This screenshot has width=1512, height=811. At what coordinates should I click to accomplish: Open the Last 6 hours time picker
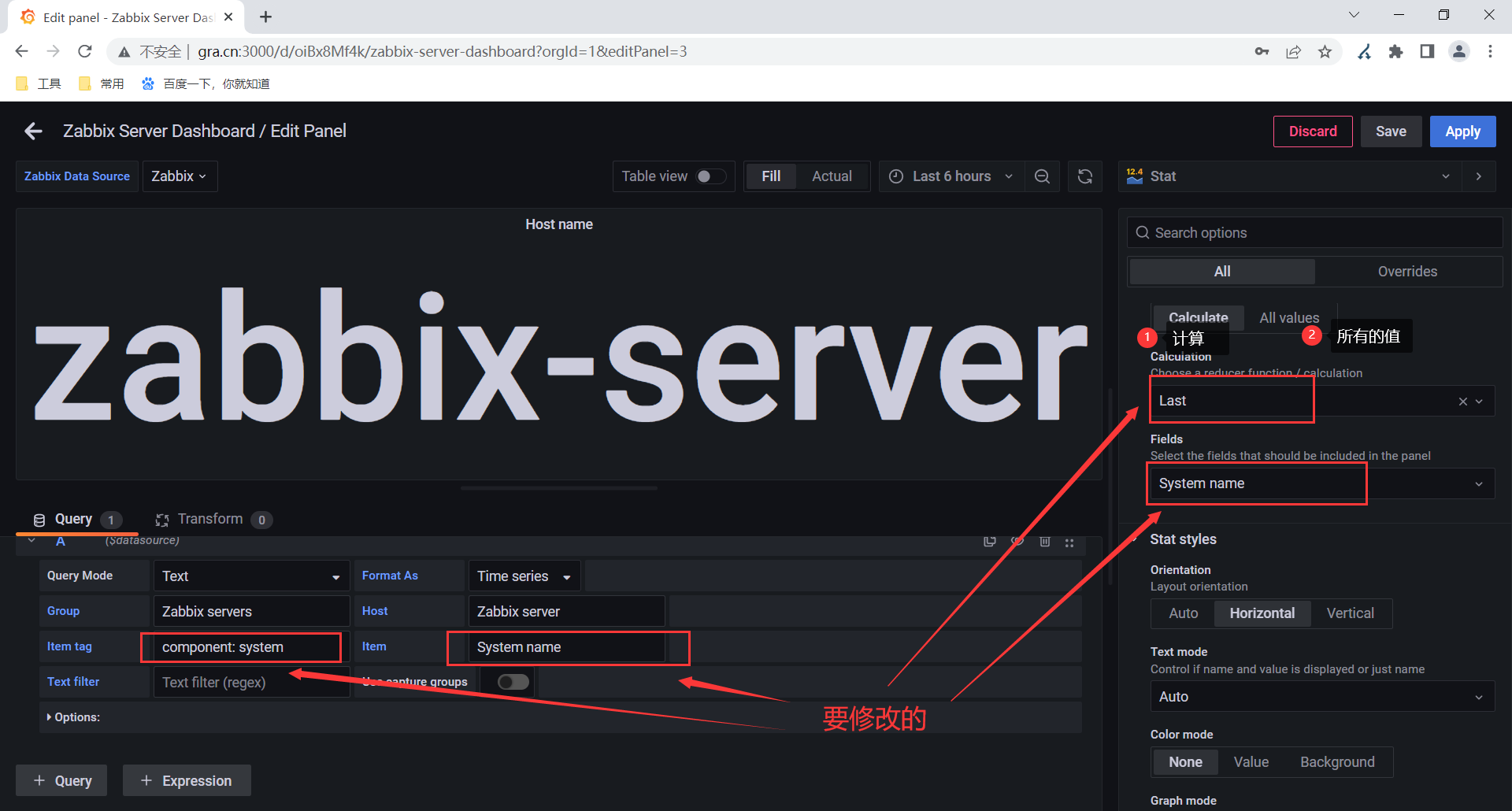click(951, 176)
